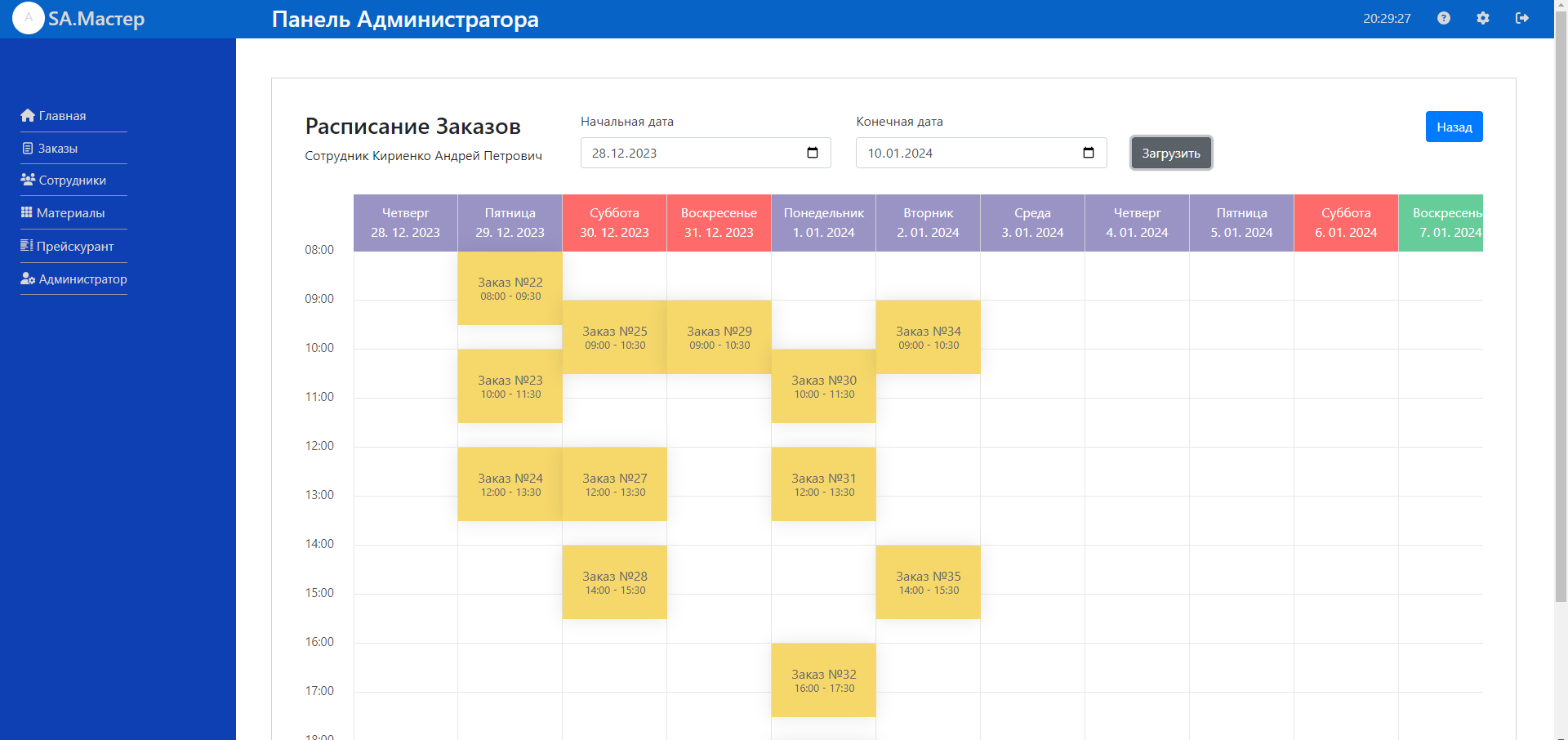The height and width of the screenshot is (740, 1568).
Task: Open settings via the gear icon
Action: 1482,18
